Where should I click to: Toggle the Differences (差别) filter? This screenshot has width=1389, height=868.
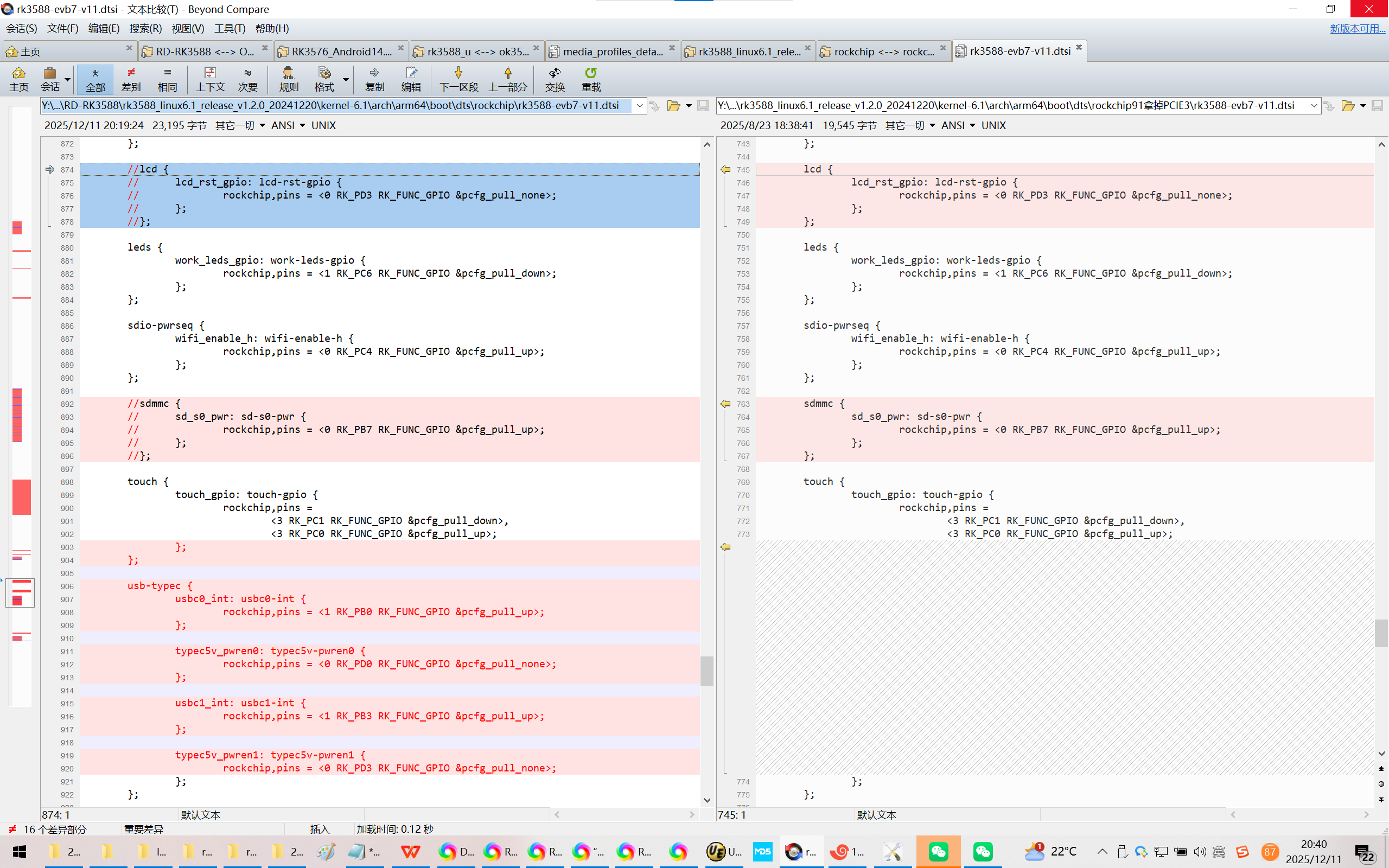point(131,79)
